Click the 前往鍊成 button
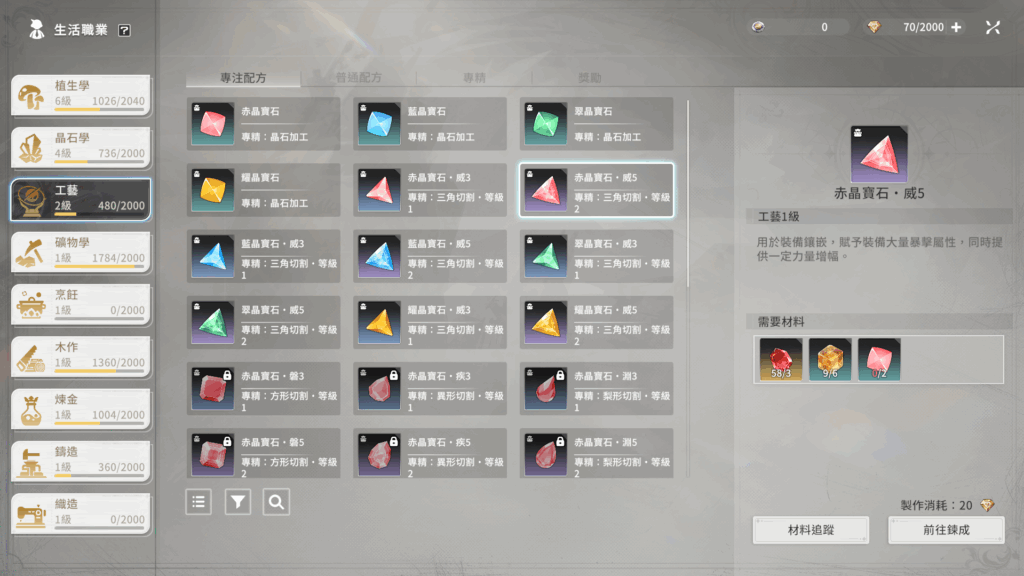 pos(946,530)
